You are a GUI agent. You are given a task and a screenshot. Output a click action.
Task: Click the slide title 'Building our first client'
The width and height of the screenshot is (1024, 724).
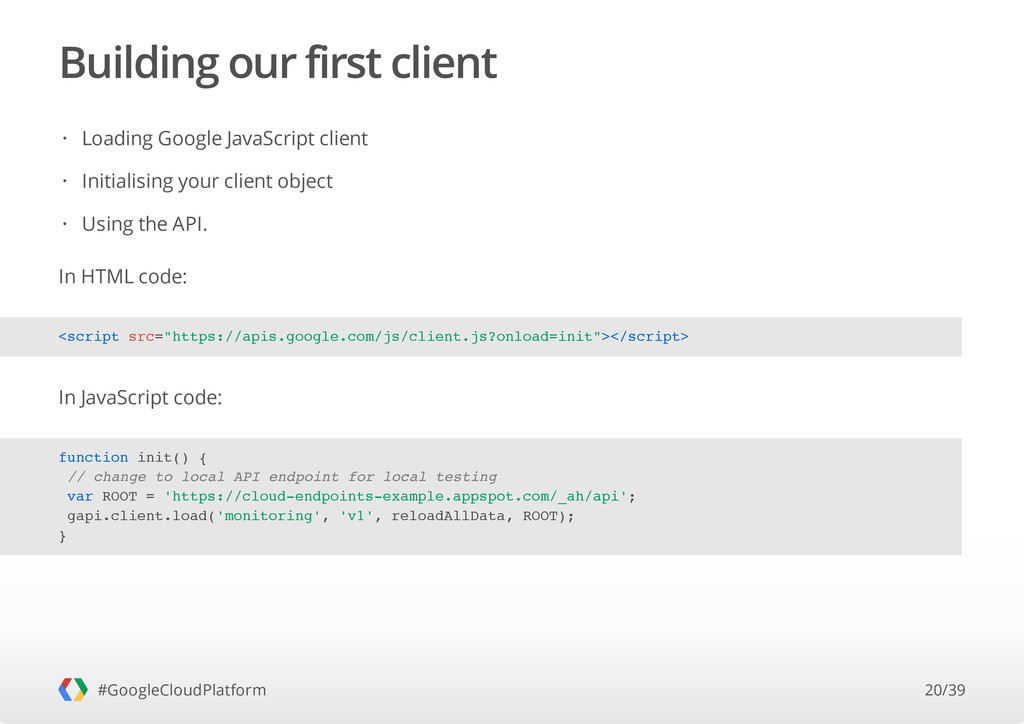pos(278,63)
